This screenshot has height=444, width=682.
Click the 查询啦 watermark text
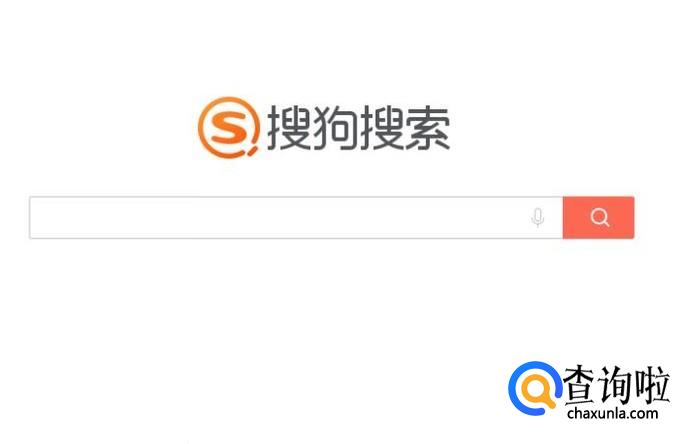pos(616,384)
